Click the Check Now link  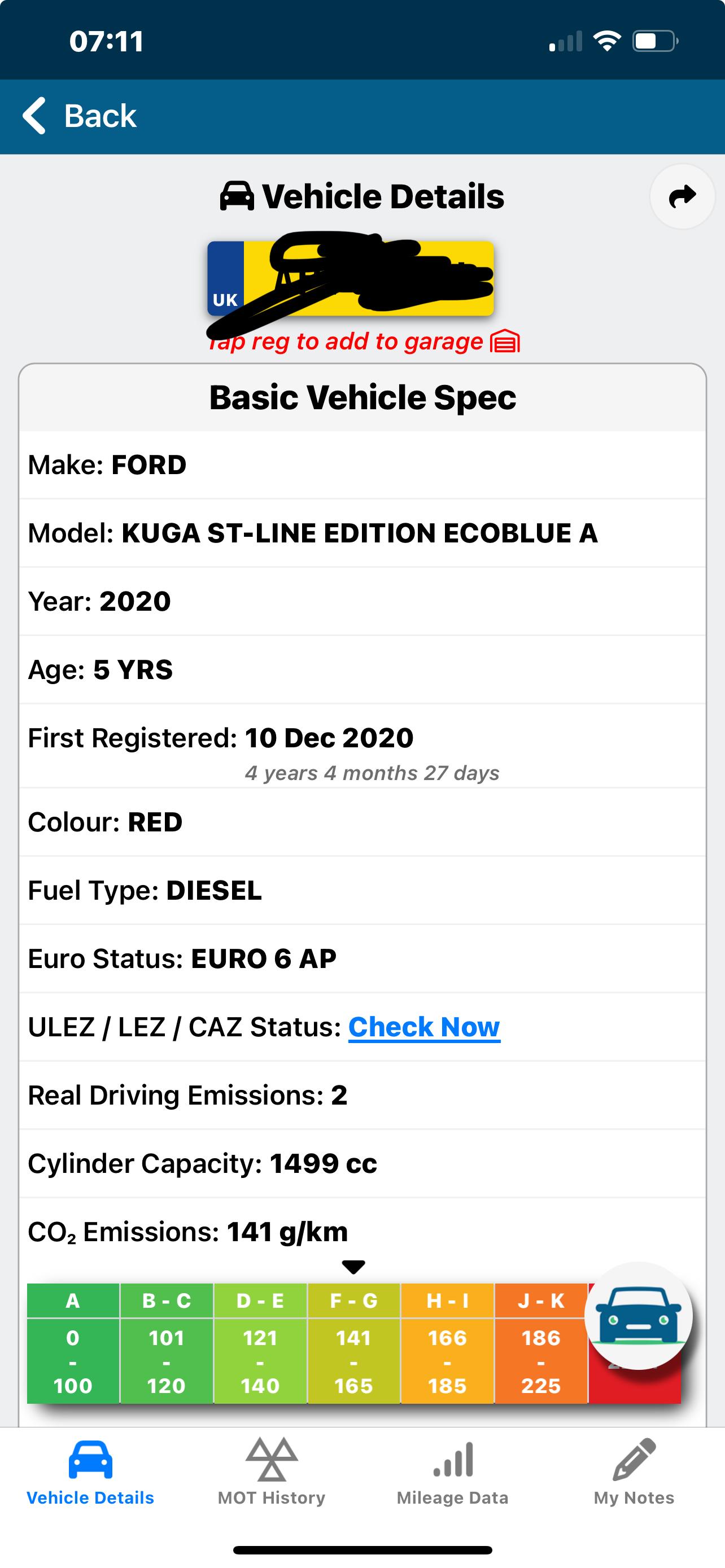424,1027
